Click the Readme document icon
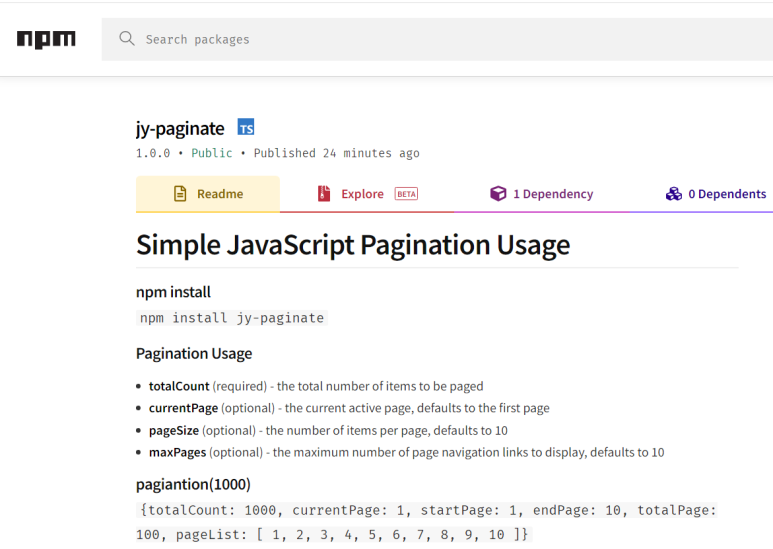Screen dimensions: 773x549 pyautogui.click(x=180, y=194)
